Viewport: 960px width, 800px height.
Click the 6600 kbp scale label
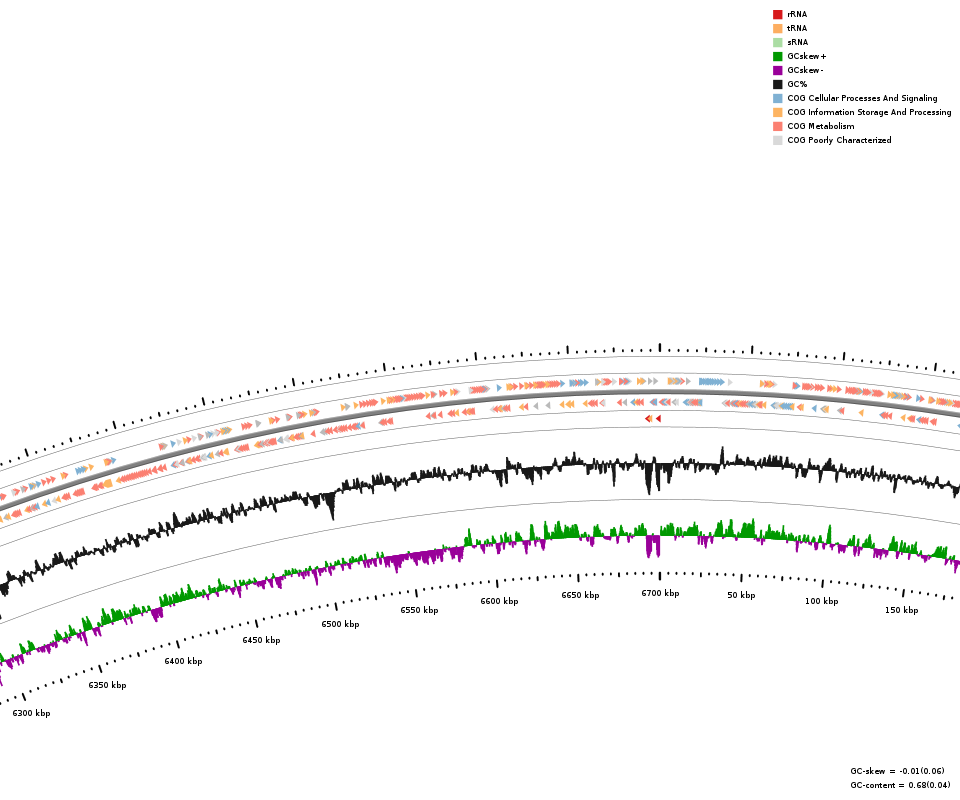point(499,601)
